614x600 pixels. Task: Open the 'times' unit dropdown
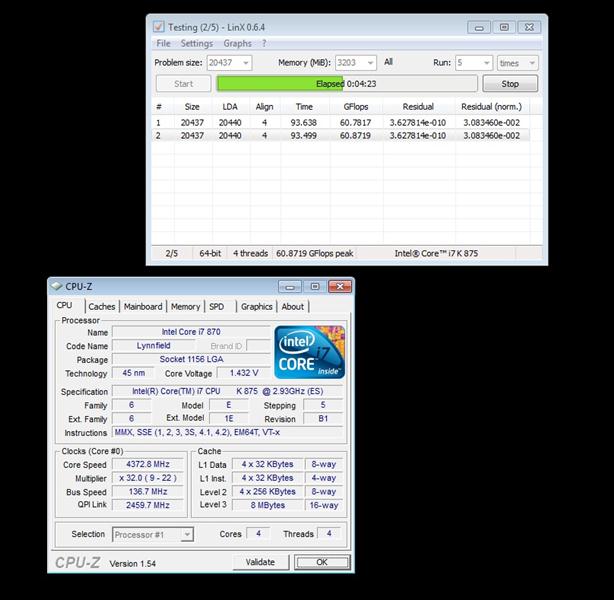pos(531,62)
